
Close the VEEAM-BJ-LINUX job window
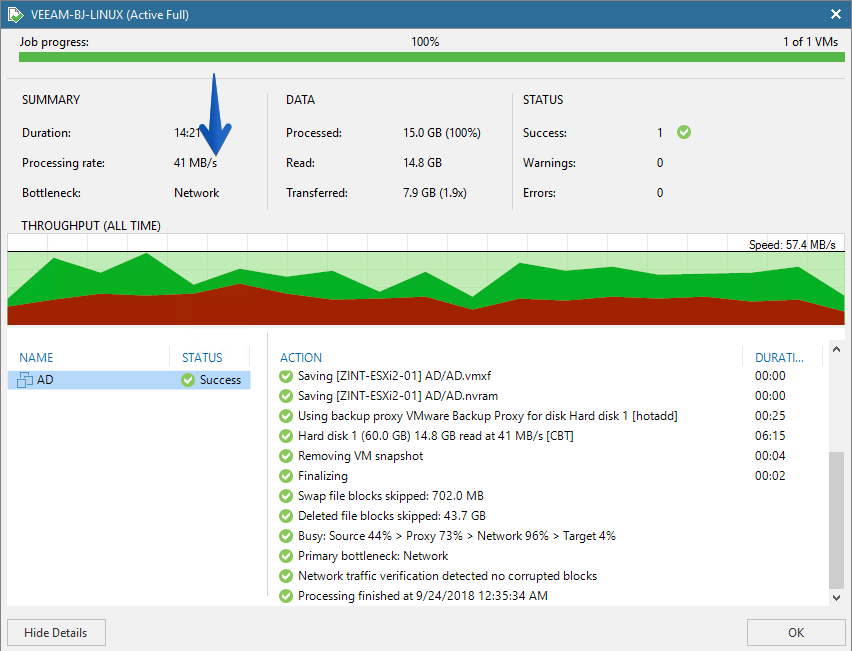(x=836, y=15)
